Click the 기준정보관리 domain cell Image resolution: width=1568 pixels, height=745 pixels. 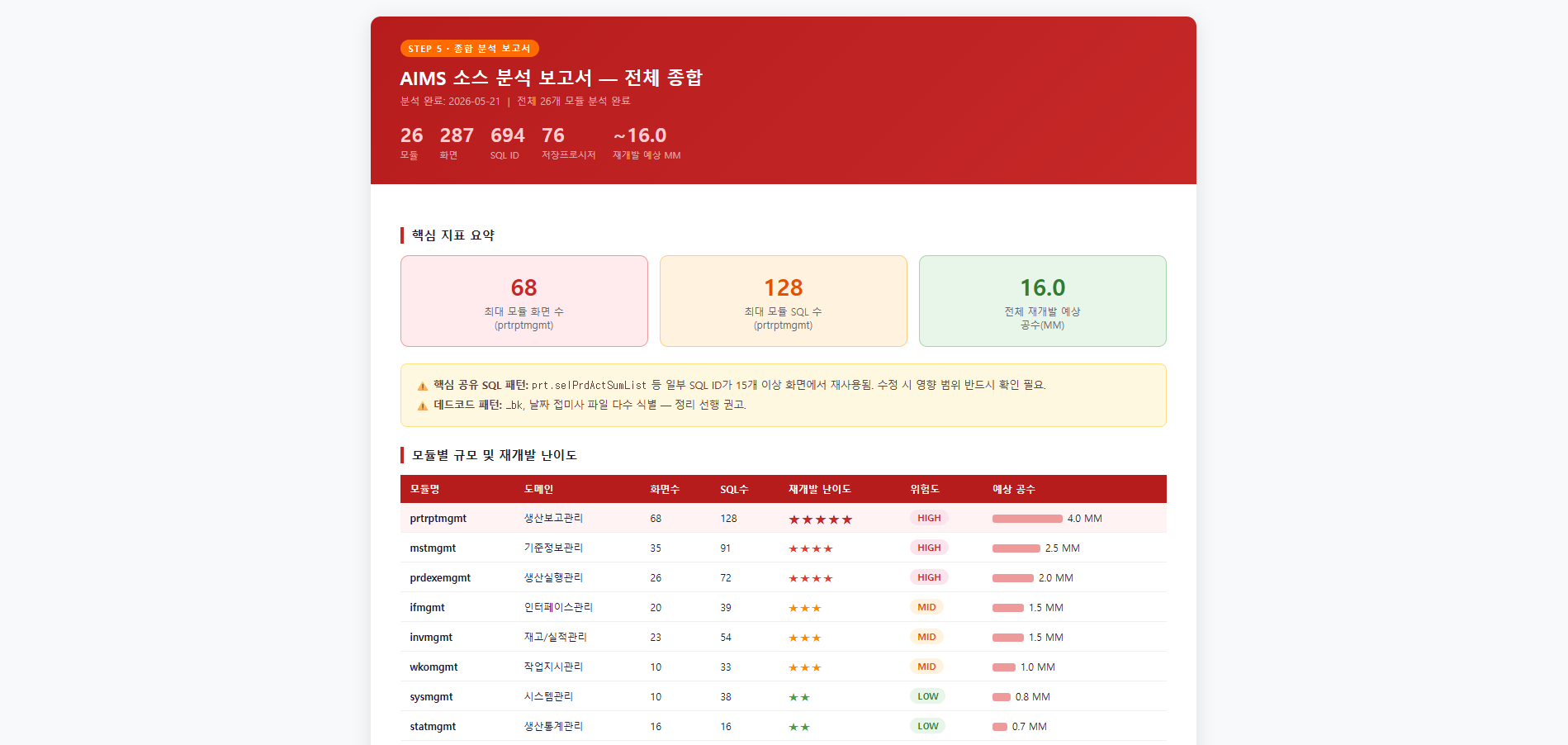click(x=553, y=548)
